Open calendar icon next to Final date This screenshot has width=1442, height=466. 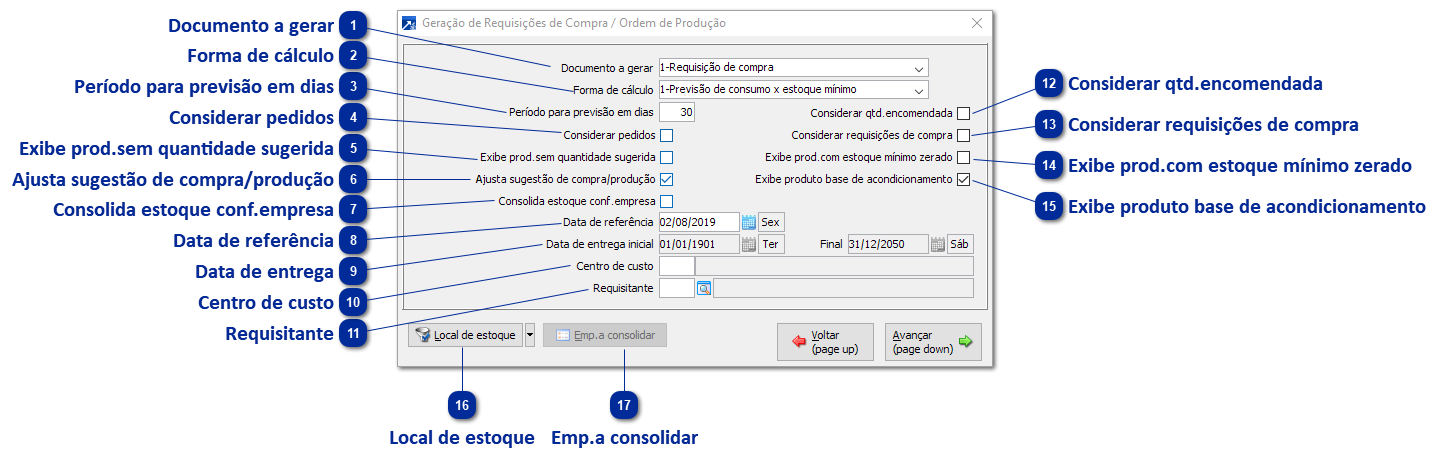point(938,244)
